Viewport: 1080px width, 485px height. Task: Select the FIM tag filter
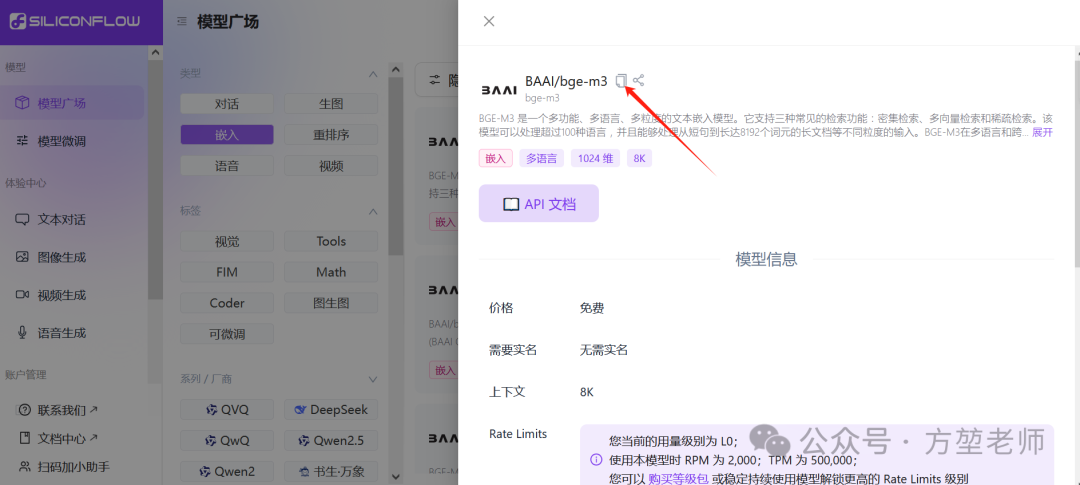pyautogui.click(x=227, y=272)
